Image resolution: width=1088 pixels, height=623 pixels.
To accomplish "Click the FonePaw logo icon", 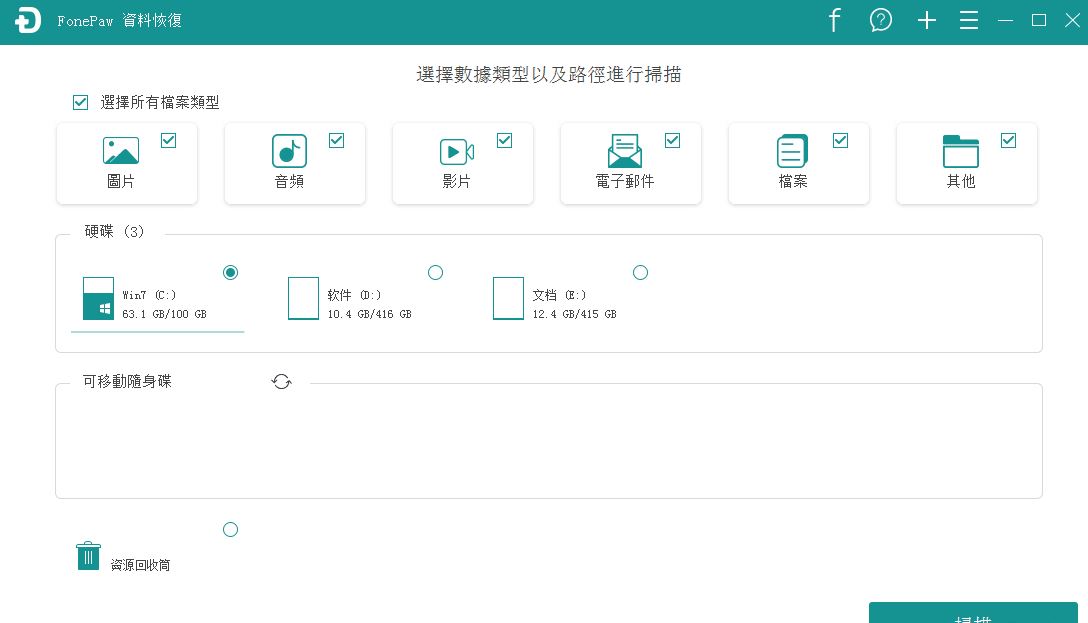I will coord(28,21).
